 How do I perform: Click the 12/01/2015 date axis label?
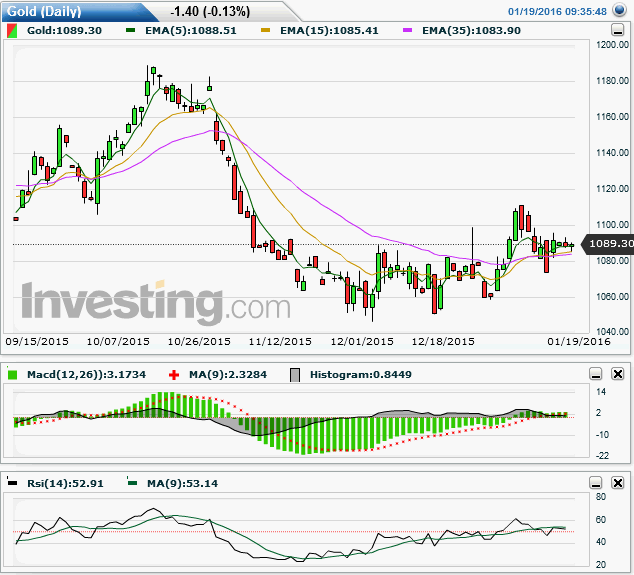[362, 342]
